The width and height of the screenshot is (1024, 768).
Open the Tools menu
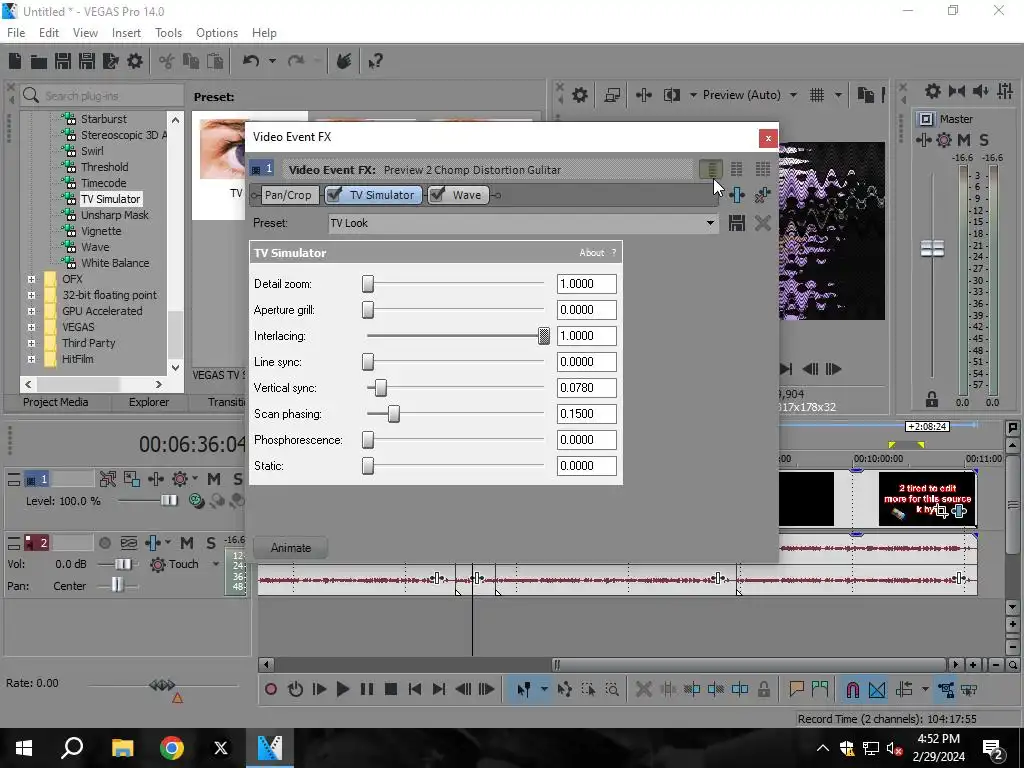(x=168, y=33)
